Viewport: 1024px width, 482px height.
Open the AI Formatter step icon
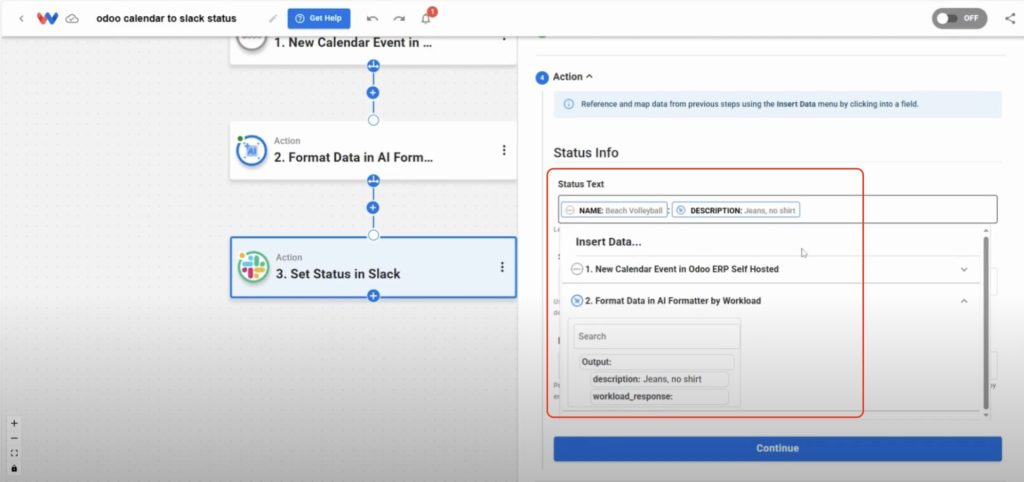coord(251,150)
